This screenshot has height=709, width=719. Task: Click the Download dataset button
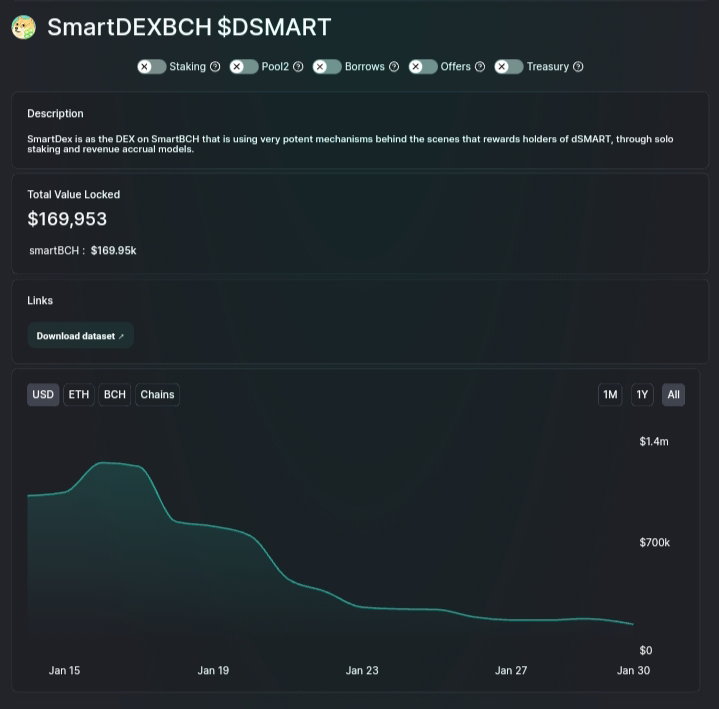click(80, 336)
